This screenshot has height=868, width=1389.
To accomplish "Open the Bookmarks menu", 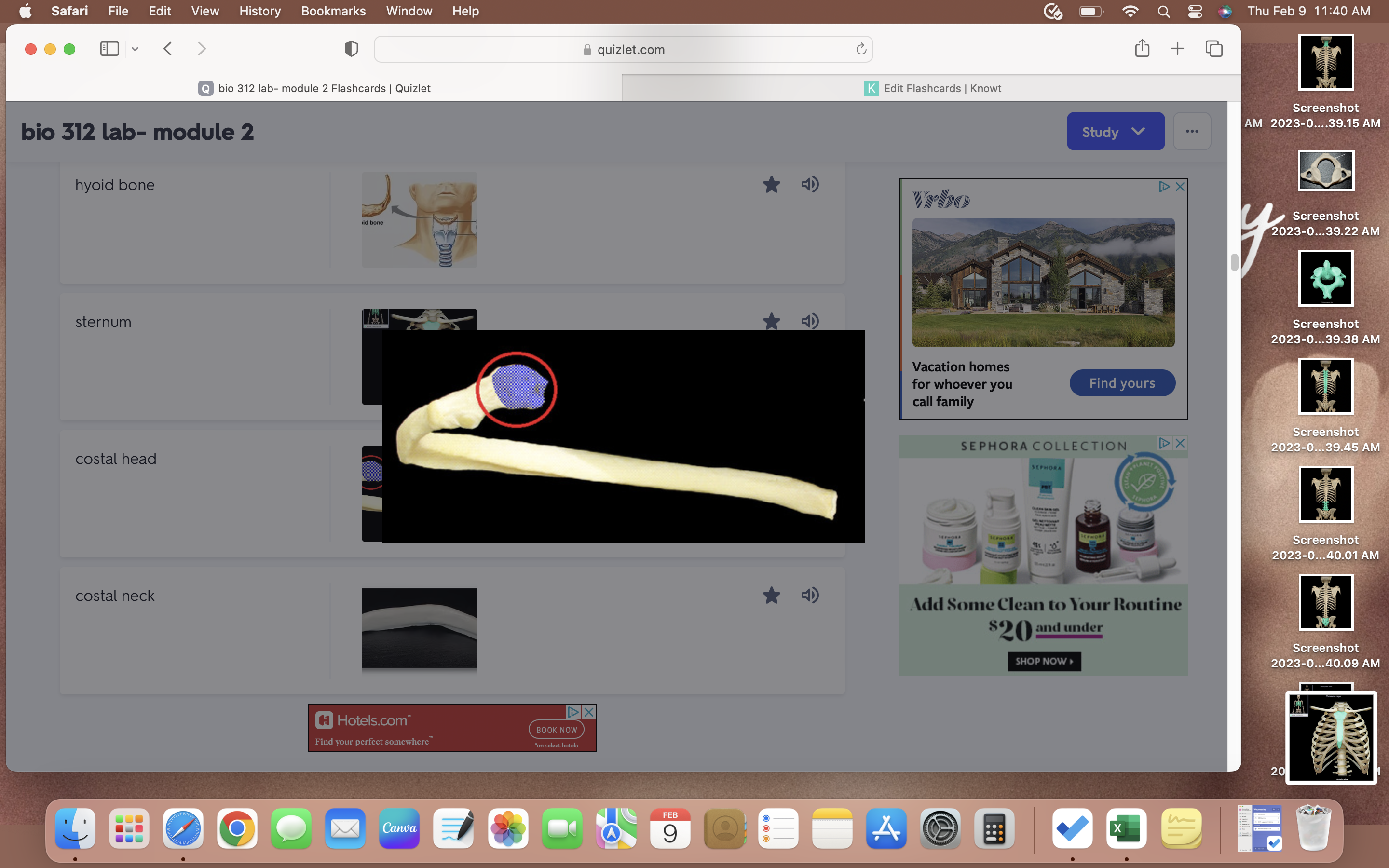I will tap(333, 11).
